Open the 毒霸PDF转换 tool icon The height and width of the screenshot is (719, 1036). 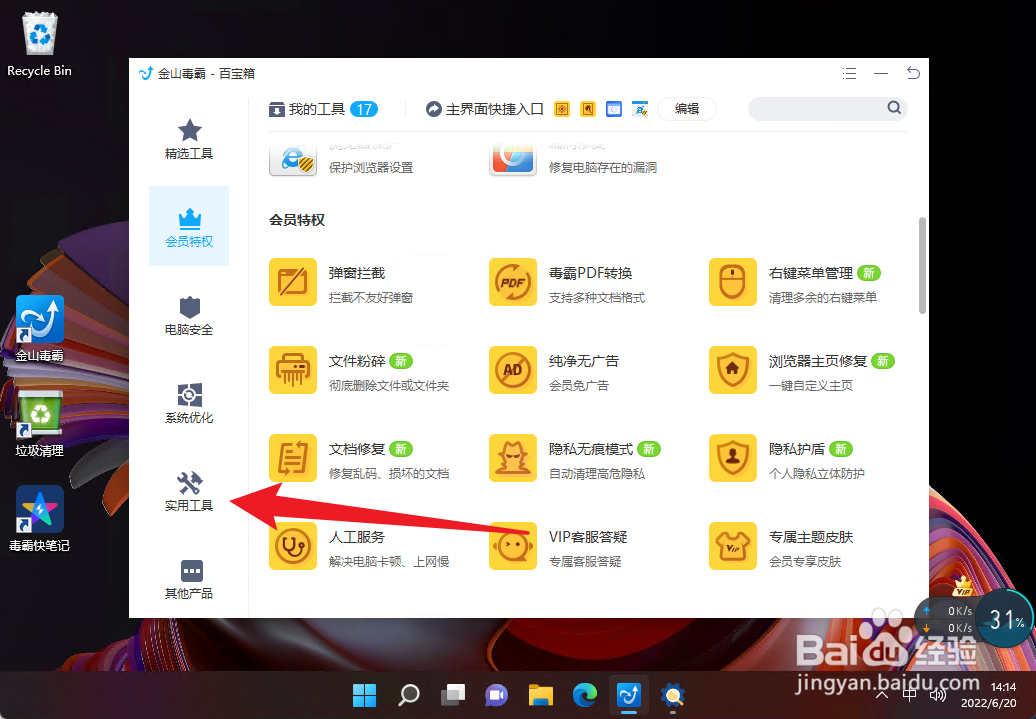point(513,282)
